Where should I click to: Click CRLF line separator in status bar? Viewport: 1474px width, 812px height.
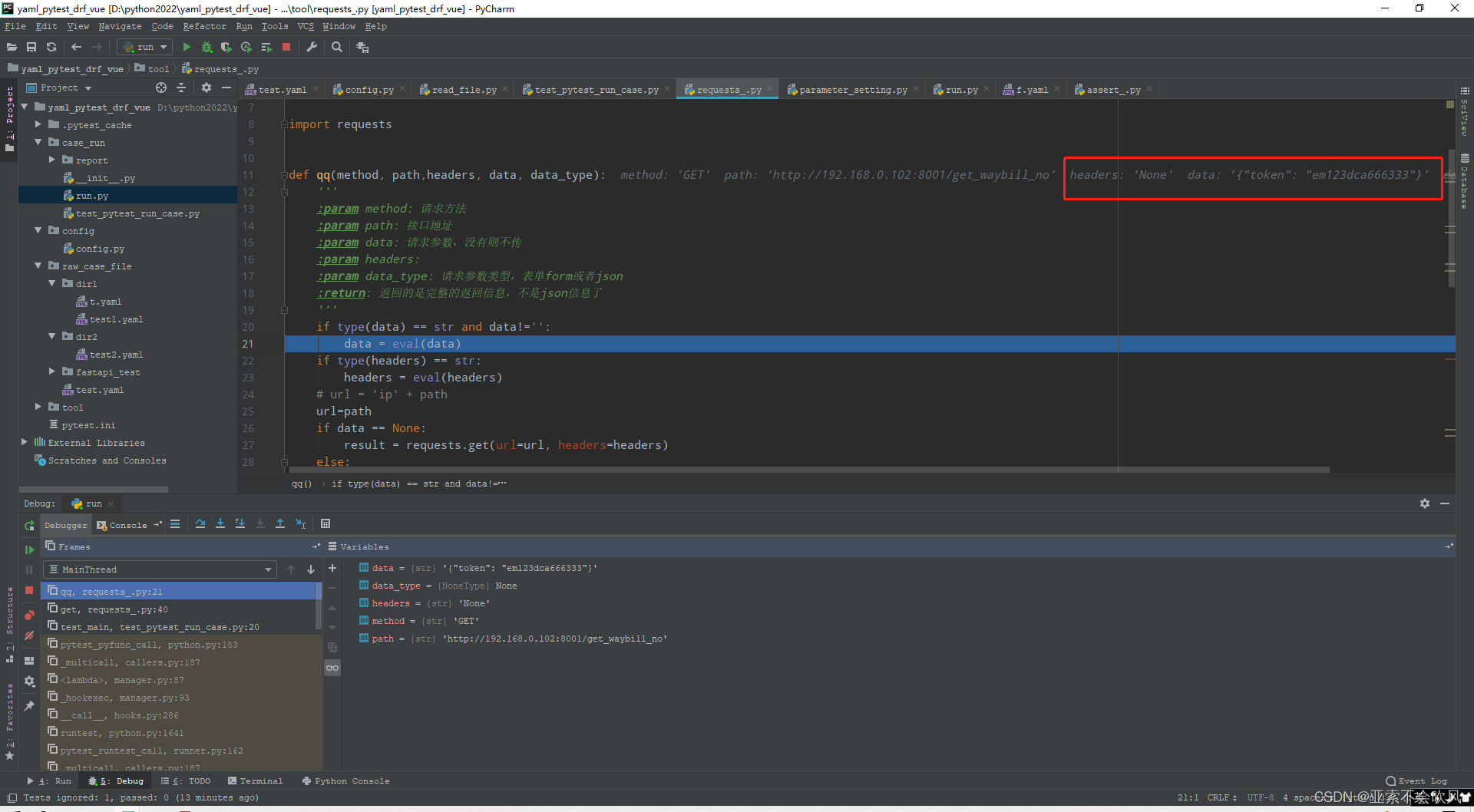tap(1221, 797)
